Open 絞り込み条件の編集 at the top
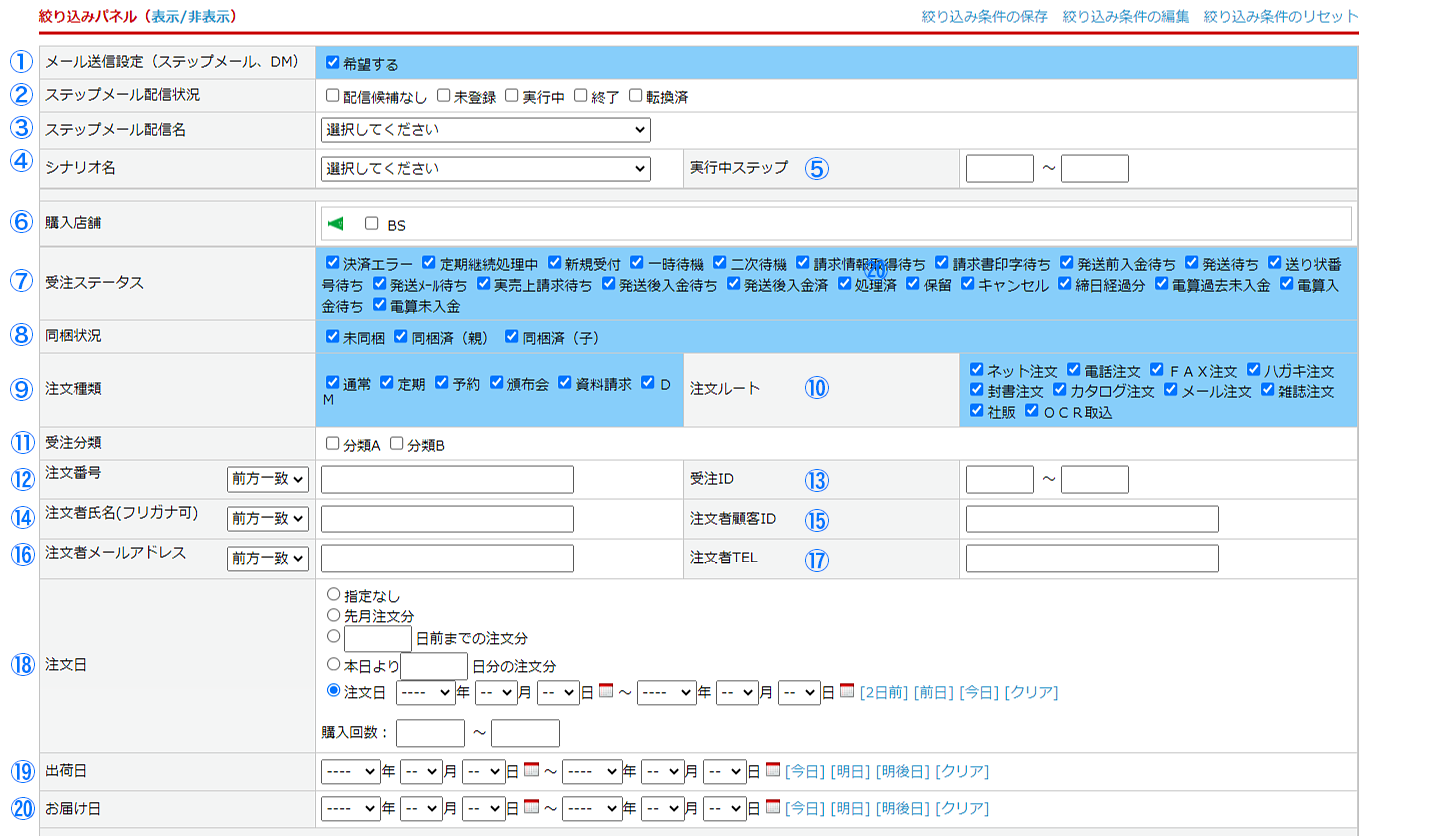1450x836 pixels. click(1126, 17)
